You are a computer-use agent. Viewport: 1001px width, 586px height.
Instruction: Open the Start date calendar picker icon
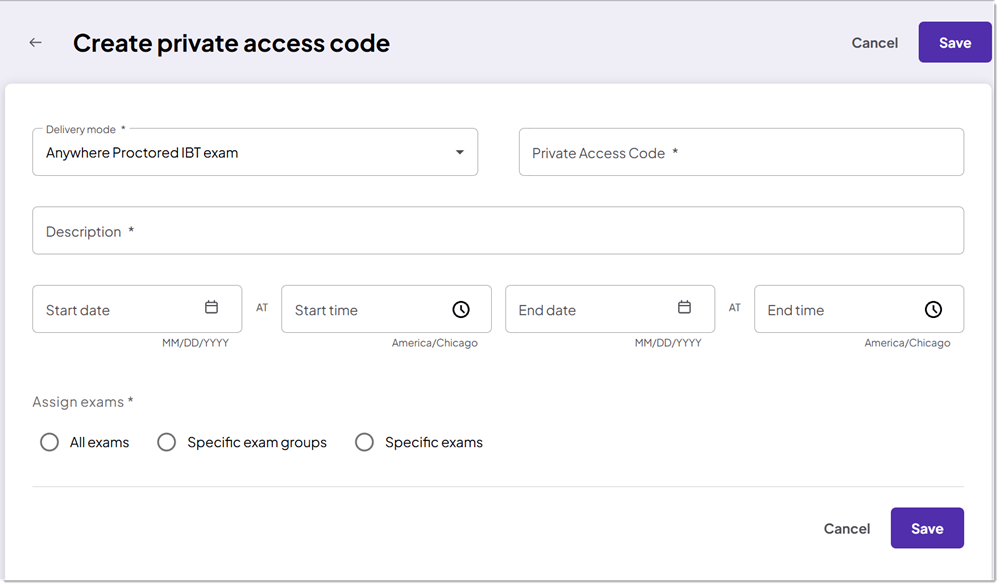(x=211, y=308)
